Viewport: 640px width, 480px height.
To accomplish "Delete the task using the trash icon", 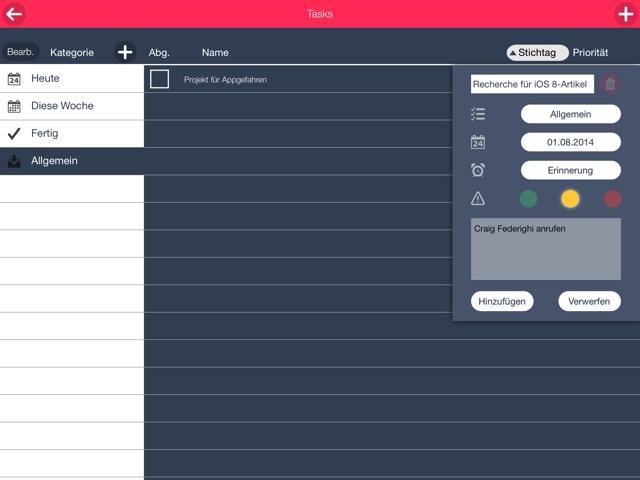I will pyautogui.click(x=610, y=85).
